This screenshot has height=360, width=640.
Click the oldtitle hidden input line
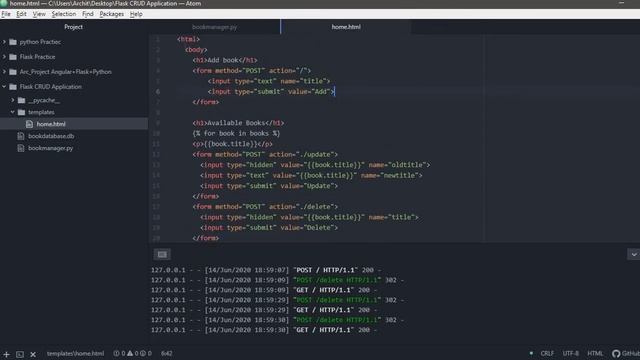click(315, 165)
